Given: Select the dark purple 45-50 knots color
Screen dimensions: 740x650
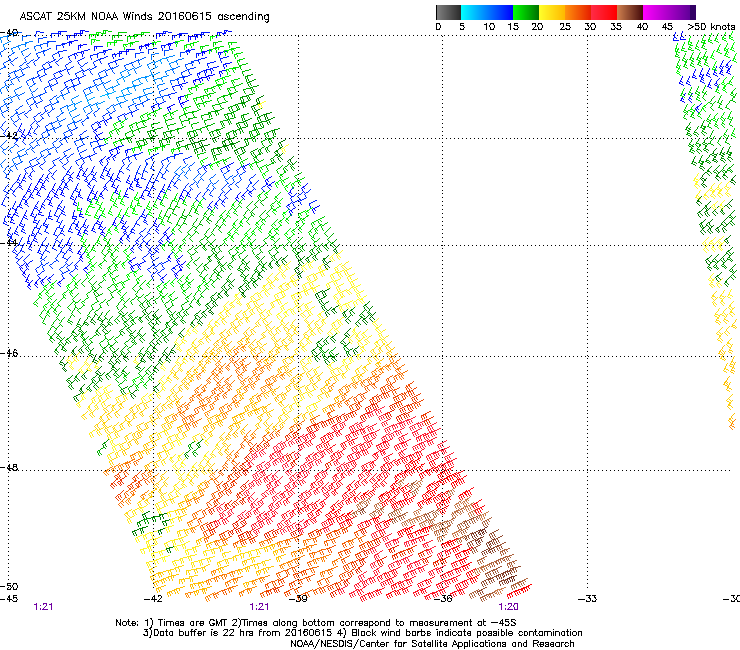Looking at the screenshot, I should click(x=682, y=12).
